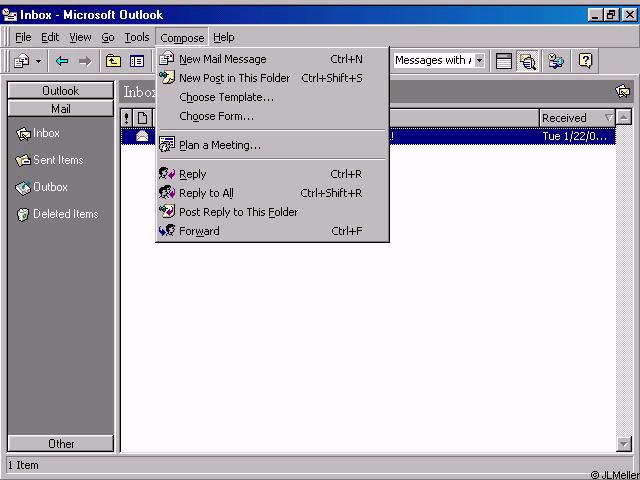Select Plan a Meeting… menu entry
Image resolution: width=640 pixels, height=480 pixels.
pos(272,145)
